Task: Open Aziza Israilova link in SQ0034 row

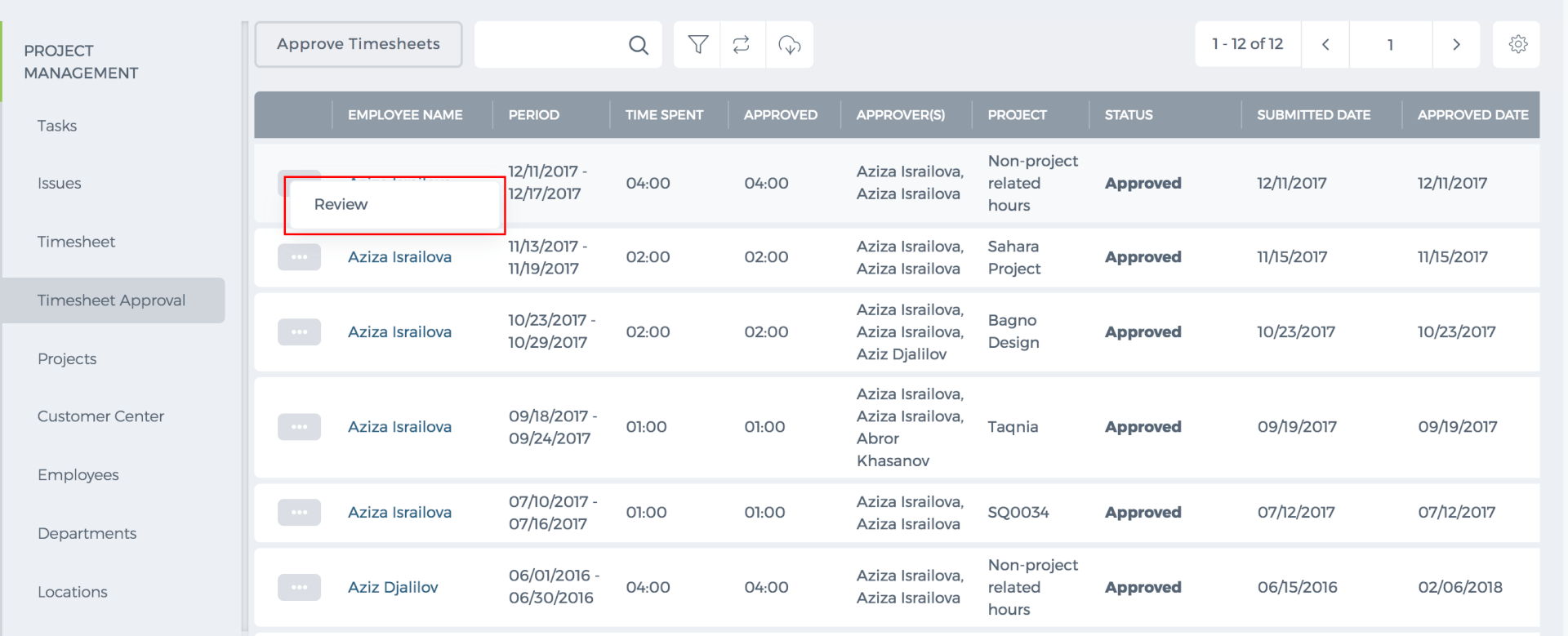Action: pos(399,513)
